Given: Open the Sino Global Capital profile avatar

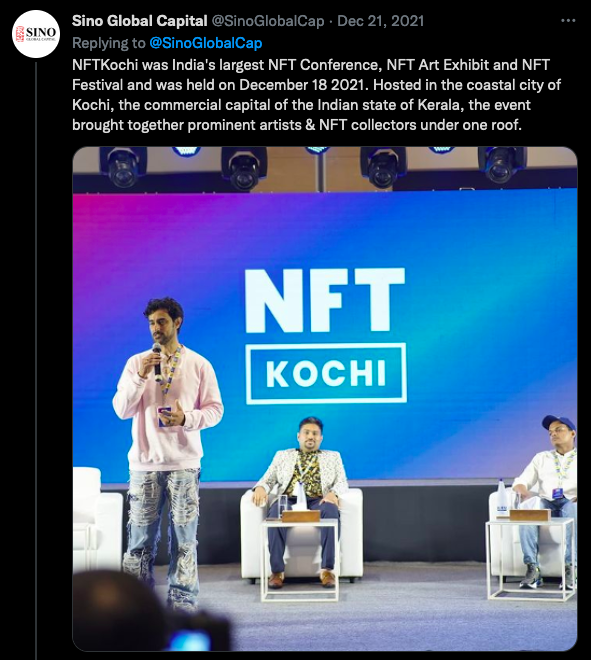Looking at the screenshot, I should tap(35, 34).
